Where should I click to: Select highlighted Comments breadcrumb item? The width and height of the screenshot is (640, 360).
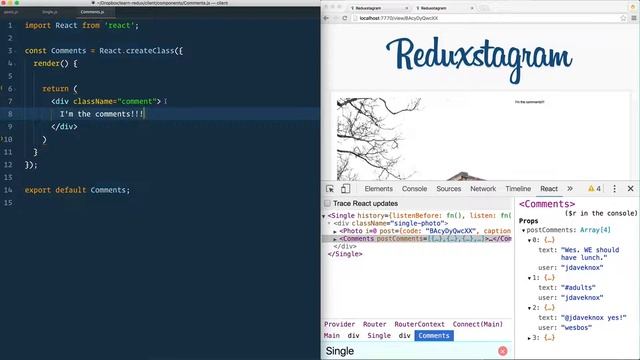tap(434, 336)
